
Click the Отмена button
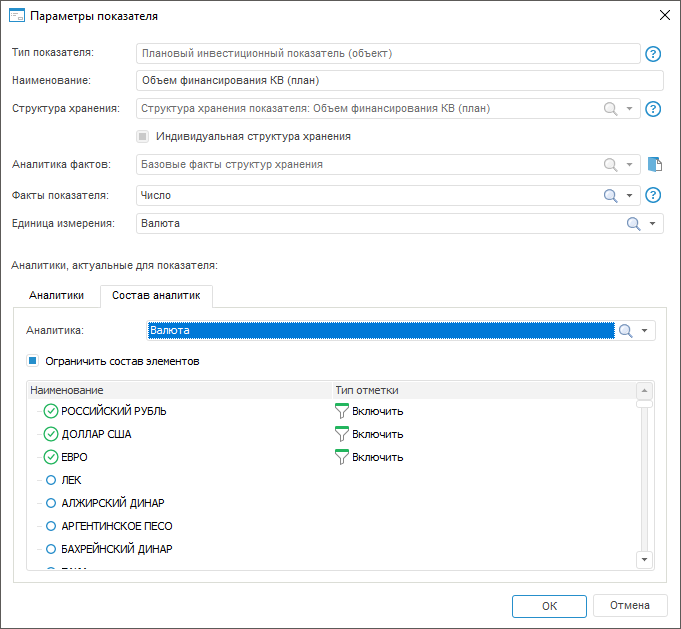click(629, 605)
